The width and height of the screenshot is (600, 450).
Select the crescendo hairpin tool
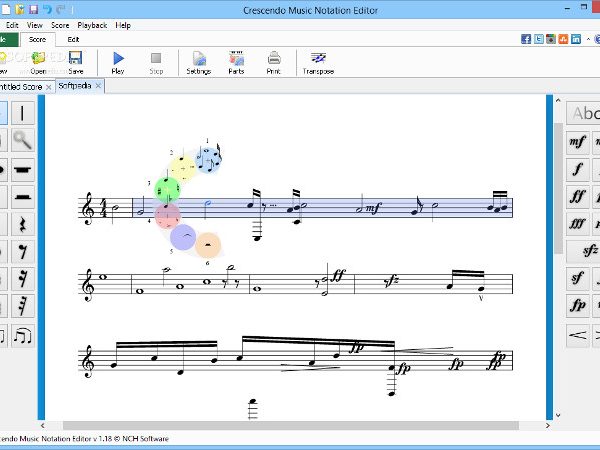[578, 335]
